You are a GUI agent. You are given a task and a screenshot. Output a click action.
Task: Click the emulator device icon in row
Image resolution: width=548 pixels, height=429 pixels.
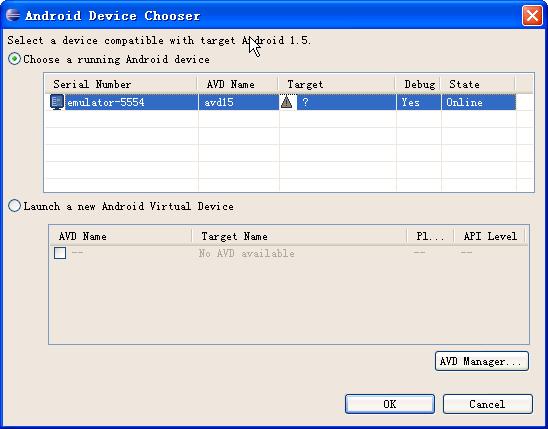coord(57,102)
